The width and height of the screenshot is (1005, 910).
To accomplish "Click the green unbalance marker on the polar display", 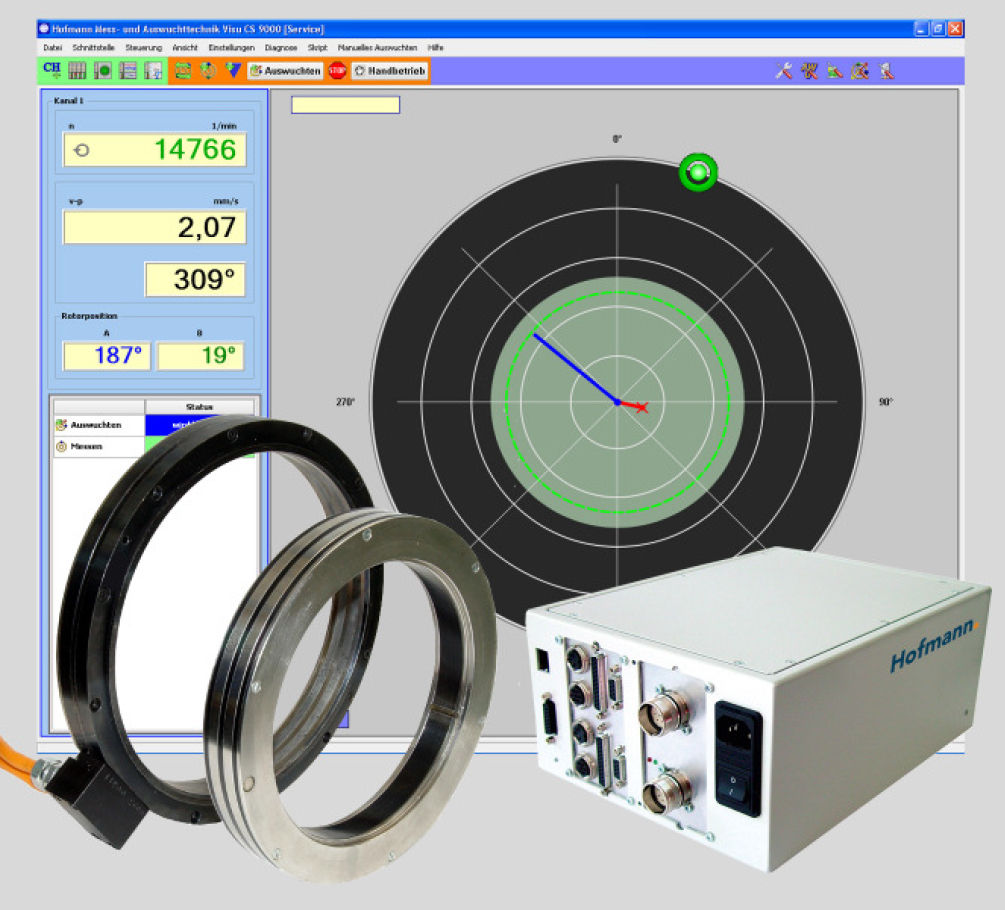I will tap(700, 173).
